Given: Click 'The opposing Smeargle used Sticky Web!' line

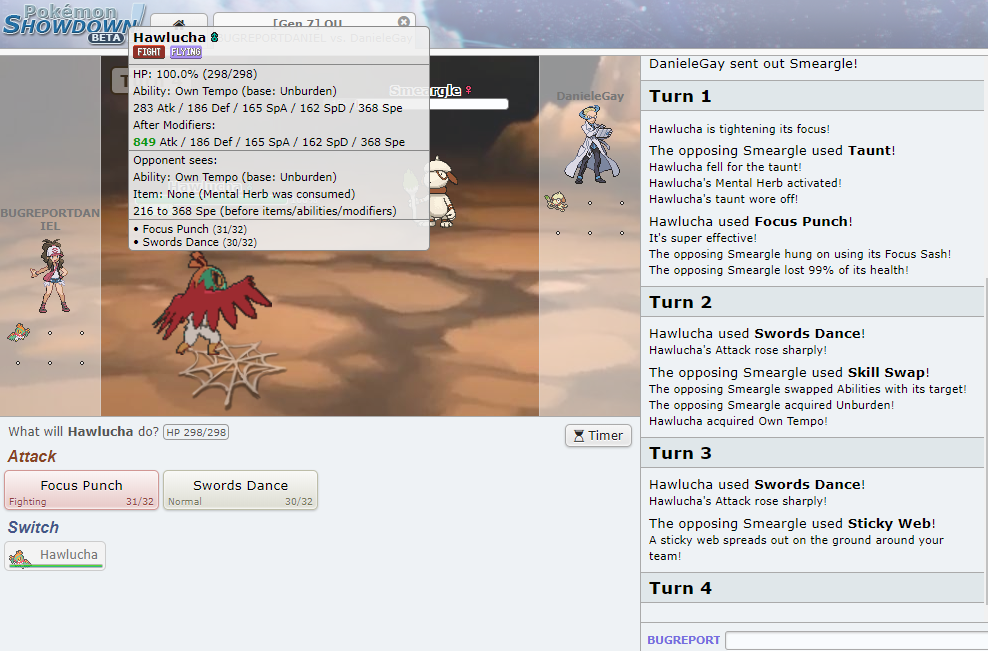Looking at the screenshot, I should [x=792, y=524].
